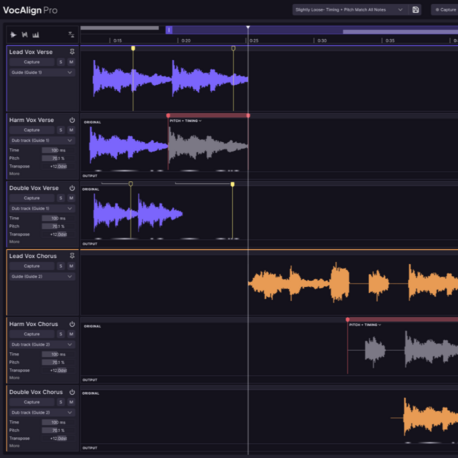
Task: Solo the Double Vox Chorus track
Action: [61, 402]
